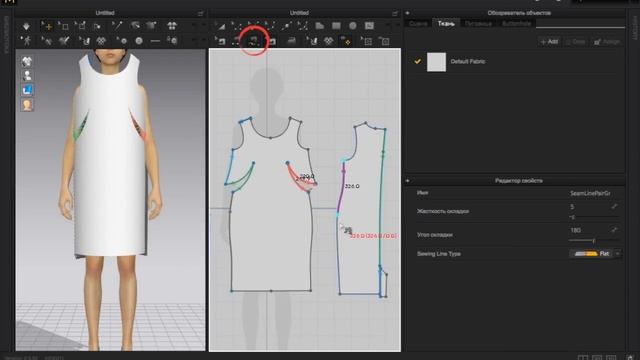Click the last shape icon after Circle
640x360 pixels.
[x=369, y=26]
